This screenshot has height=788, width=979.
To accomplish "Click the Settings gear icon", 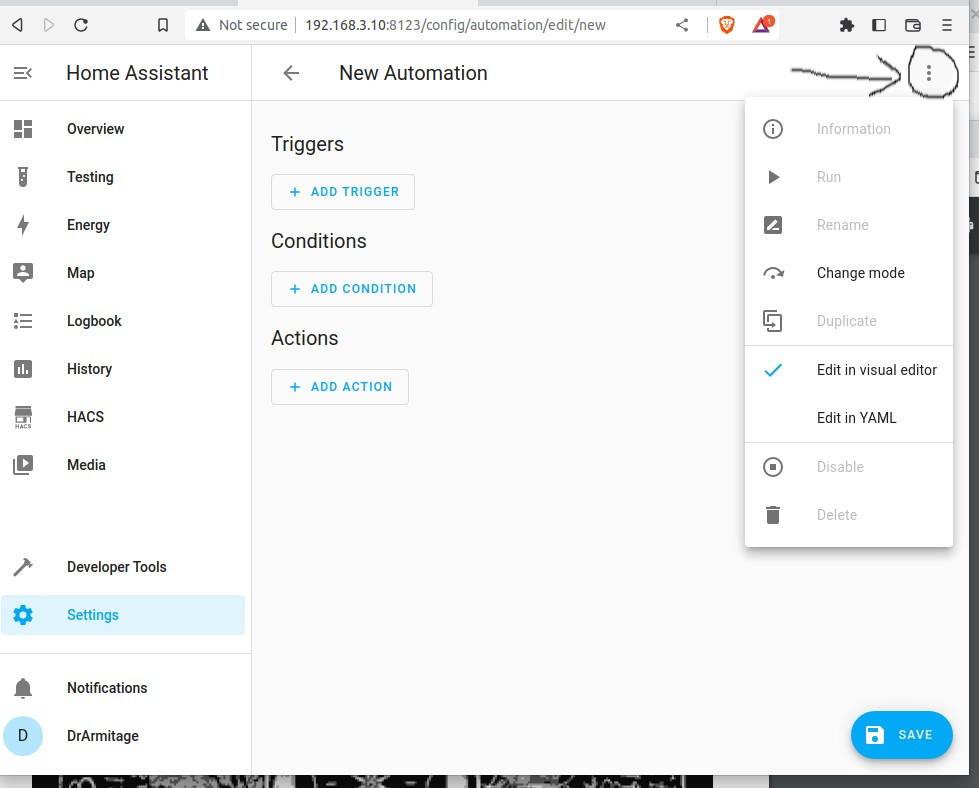I will pos(22,615).
